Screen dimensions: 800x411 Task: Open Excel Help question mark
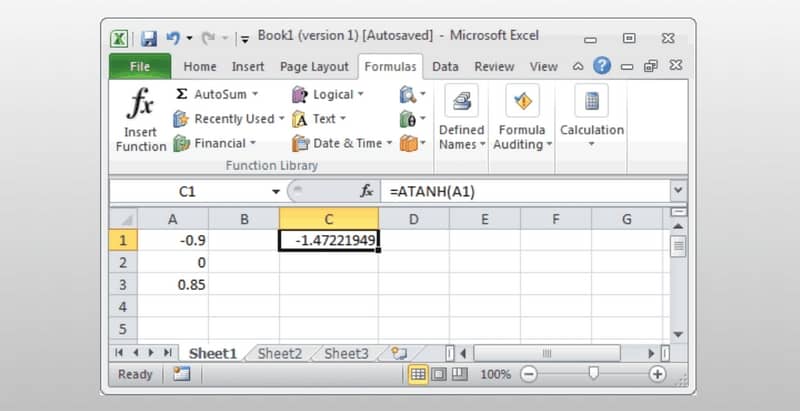[602, 66]
